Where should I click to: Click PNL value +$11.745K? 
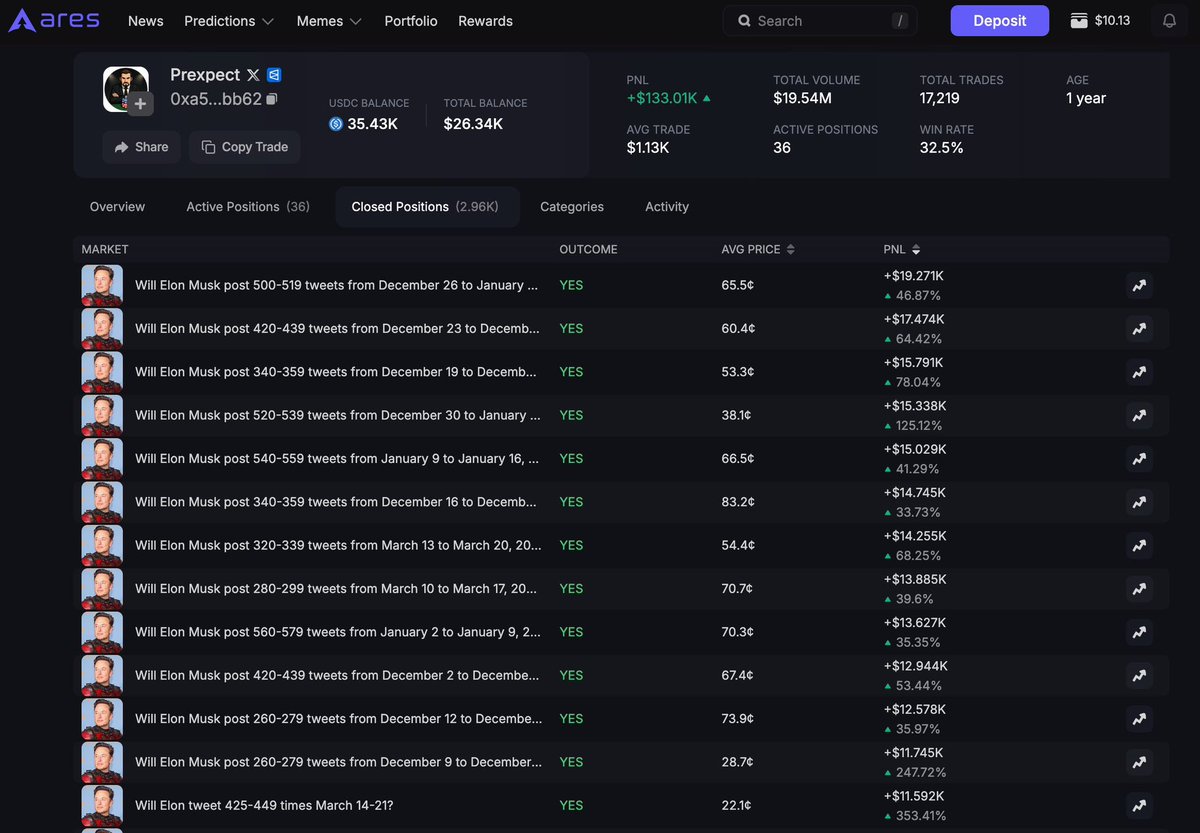coord(915,753)
